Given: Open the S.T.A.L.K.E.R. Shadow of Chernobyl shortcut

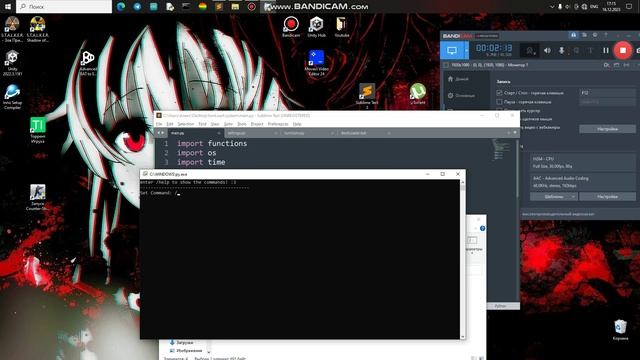Looking at the screenshot, I should point(38,29).
